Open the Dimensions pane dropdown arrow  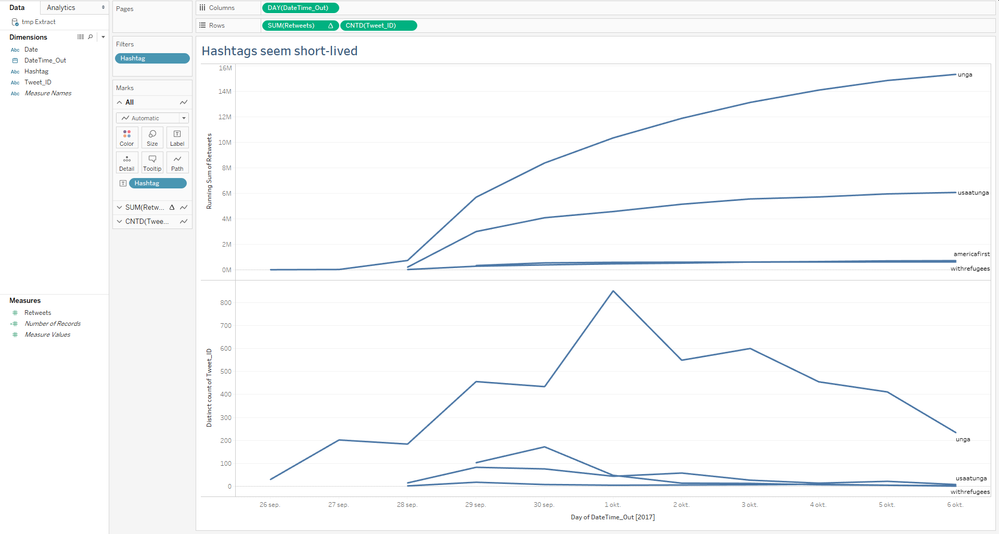[x=103, y=37]
